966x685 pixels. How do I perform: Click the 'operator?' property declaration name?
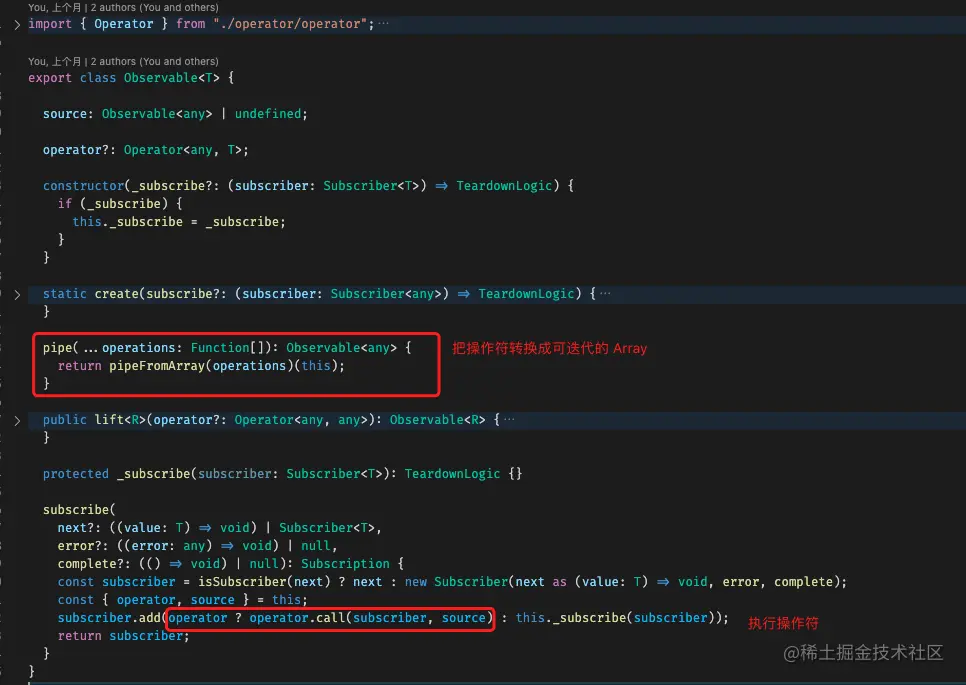[x=76, y=150]
